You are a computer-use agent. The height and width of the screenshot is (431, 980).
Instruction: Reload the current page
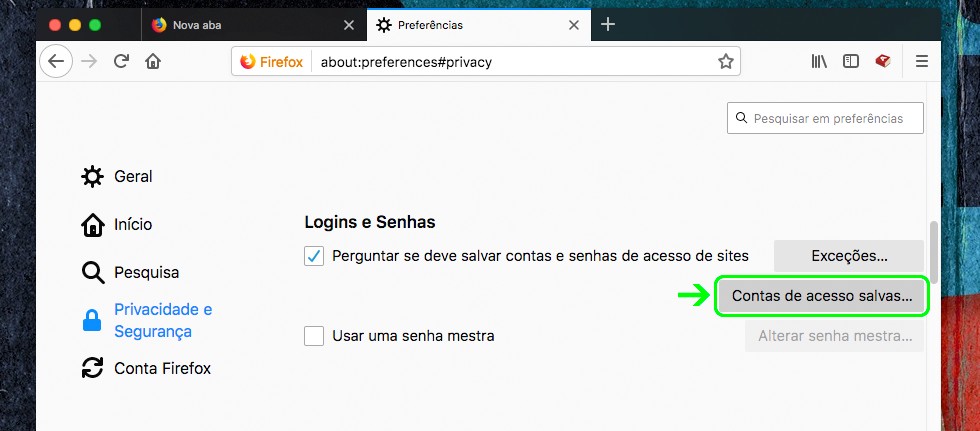pos(121,61)
